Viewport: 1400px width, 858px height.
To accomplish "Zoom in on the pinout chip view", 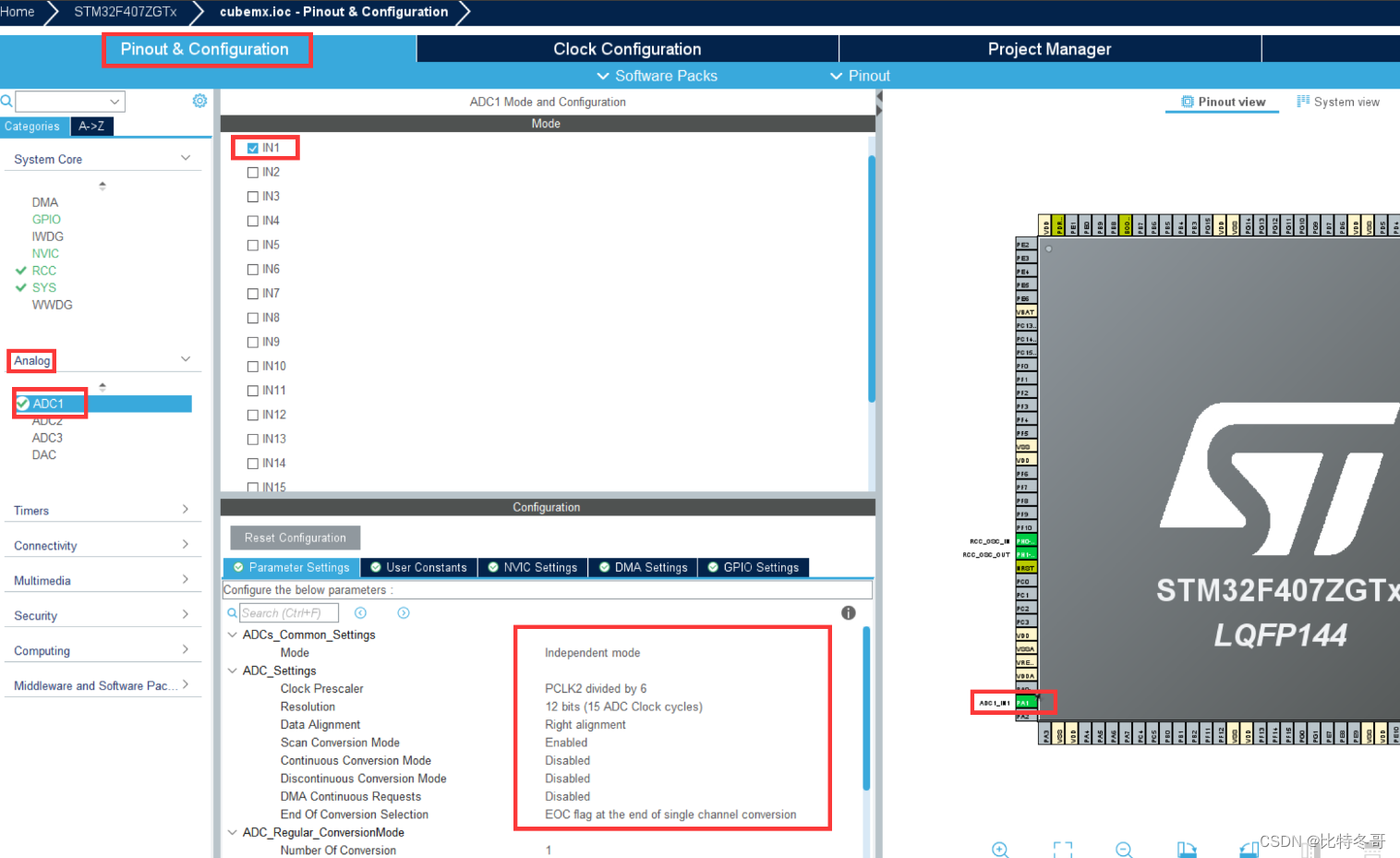I will 1000,850.
